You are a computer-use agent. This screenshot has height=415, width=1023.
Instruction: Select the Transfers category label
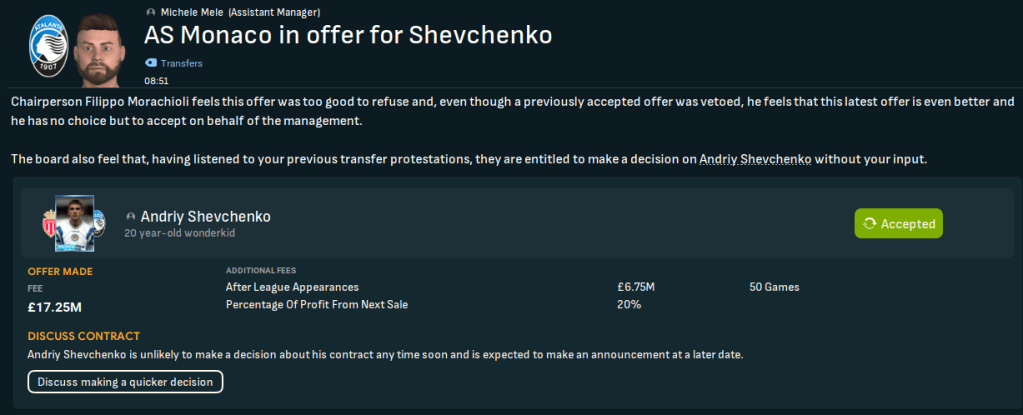point(181,62)
